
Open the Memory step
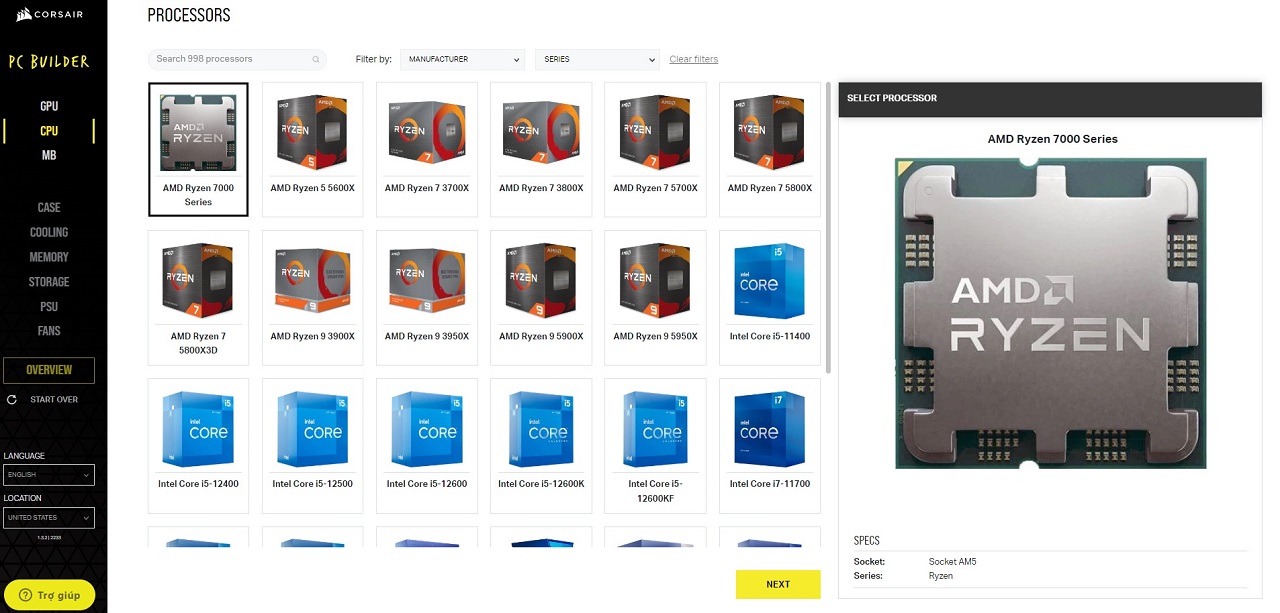[49, 257]
